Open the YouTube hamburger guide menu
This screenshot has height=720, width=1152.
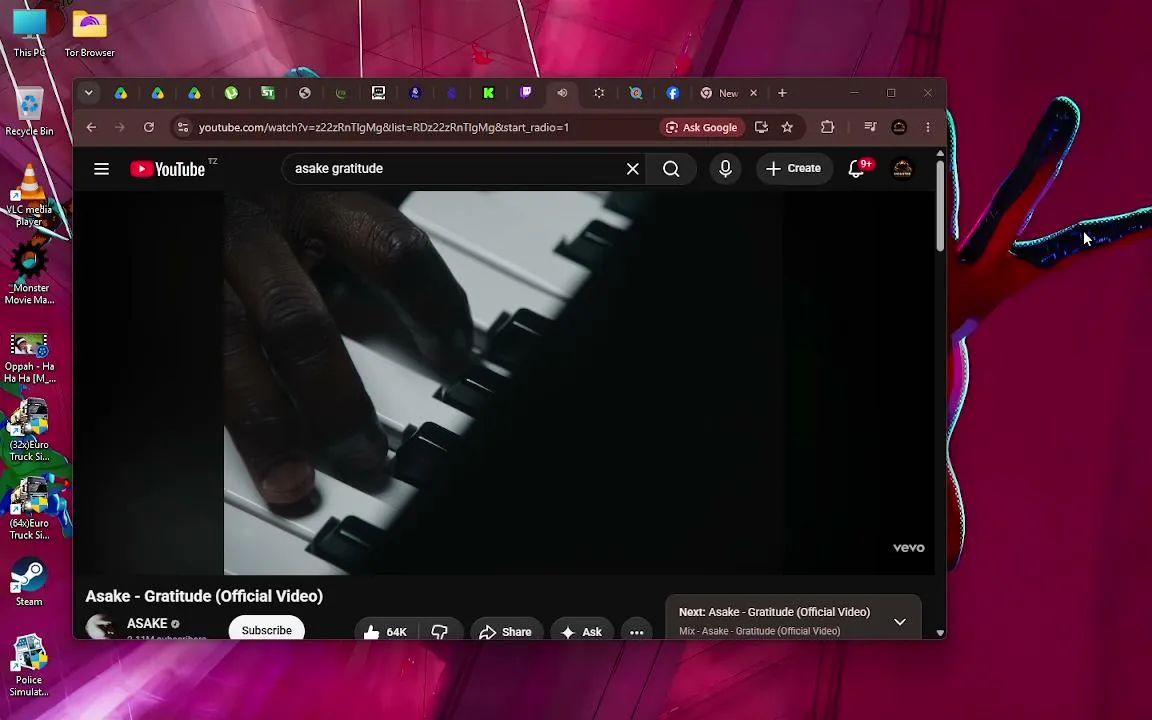101,169
